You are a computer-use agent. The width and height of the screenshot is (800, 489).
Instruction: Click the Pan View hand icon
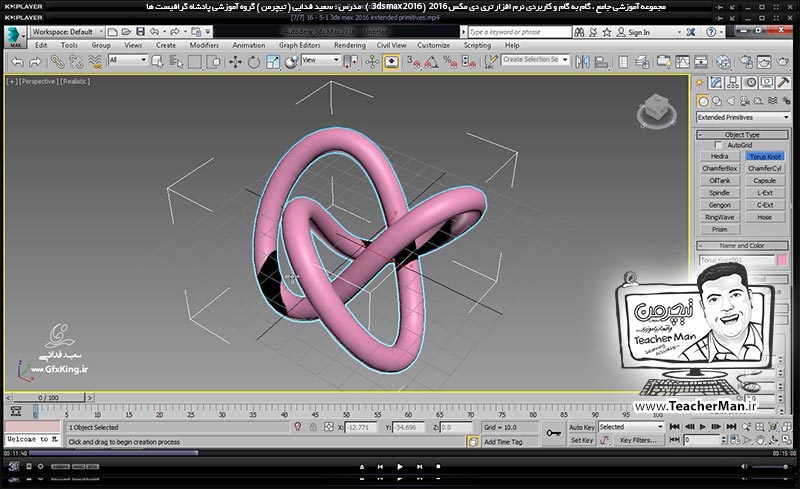tap(760, 440)
